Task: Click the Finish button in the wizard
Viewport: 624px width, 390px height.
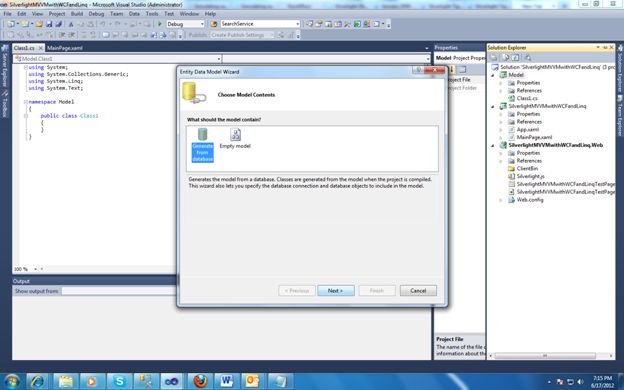Action: 377,291
